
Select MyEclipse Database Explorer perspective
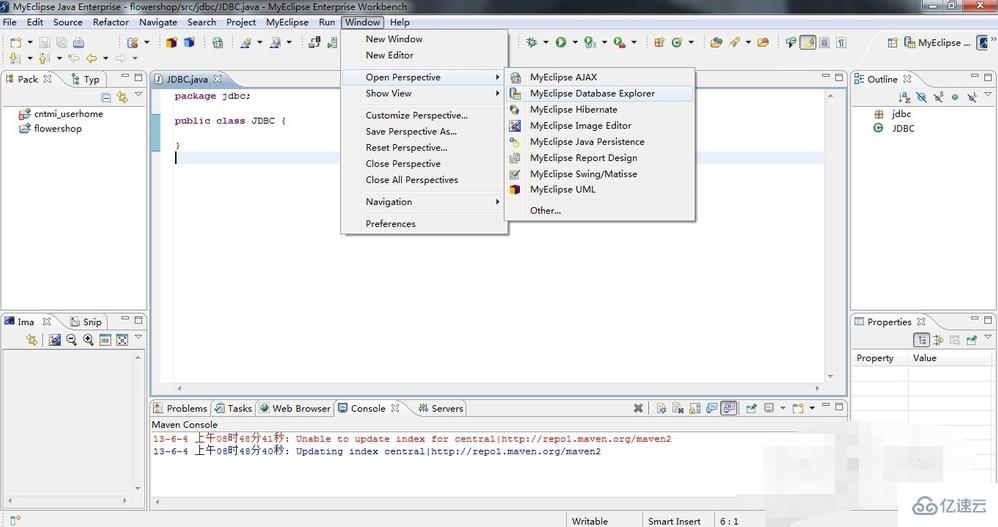[600, 93]
